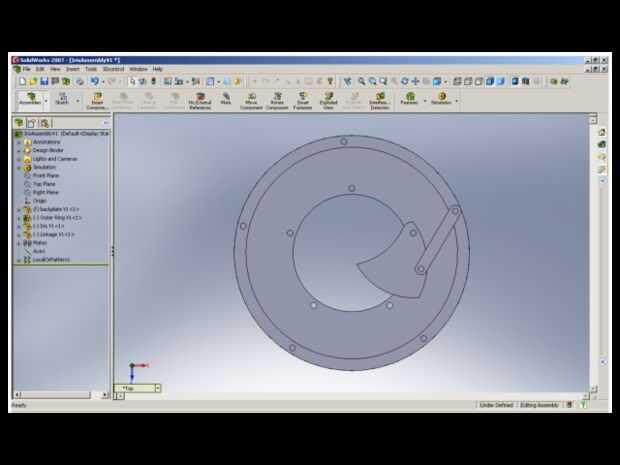Select the Rotate View tool
This screenshot has width=620, height=465.
pyautogui.click(x=405, y=81)
